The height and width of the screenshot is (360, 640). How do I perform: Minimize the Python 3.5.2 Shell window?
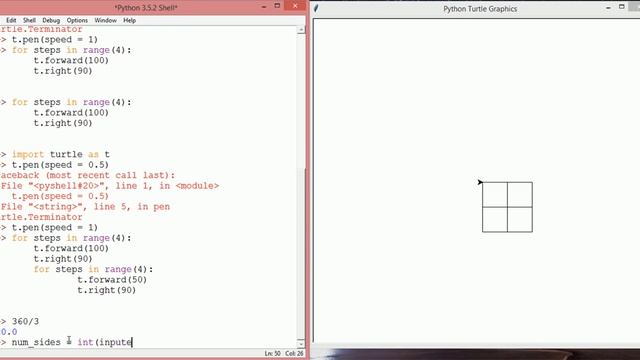point(264,7)
